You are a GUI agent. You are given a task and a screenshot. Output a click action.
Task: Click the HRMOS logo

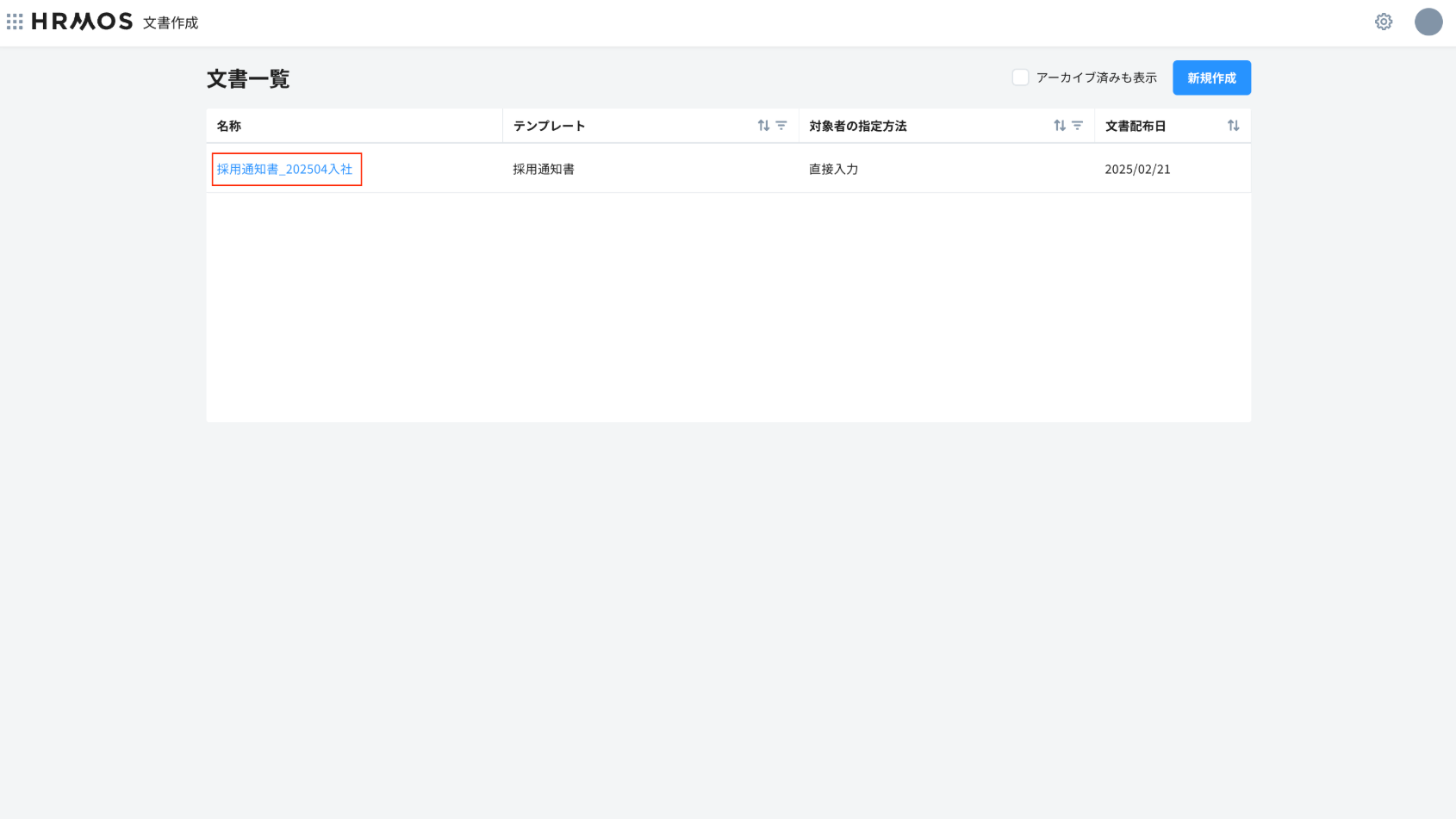point(82,22)
